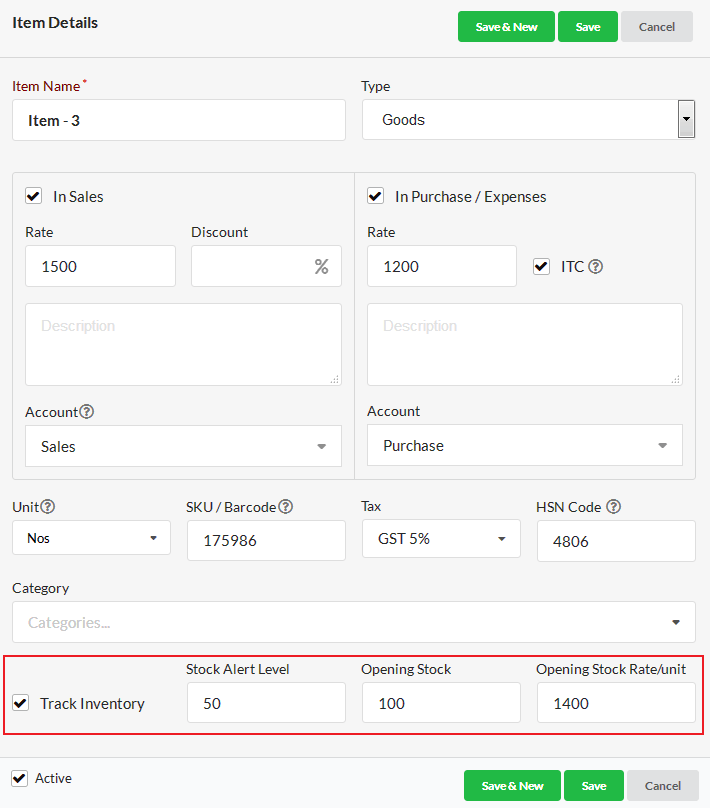The image size is (710, 808).
Task: Disable the Track Inventory checkbox
Action: (21, 703)
